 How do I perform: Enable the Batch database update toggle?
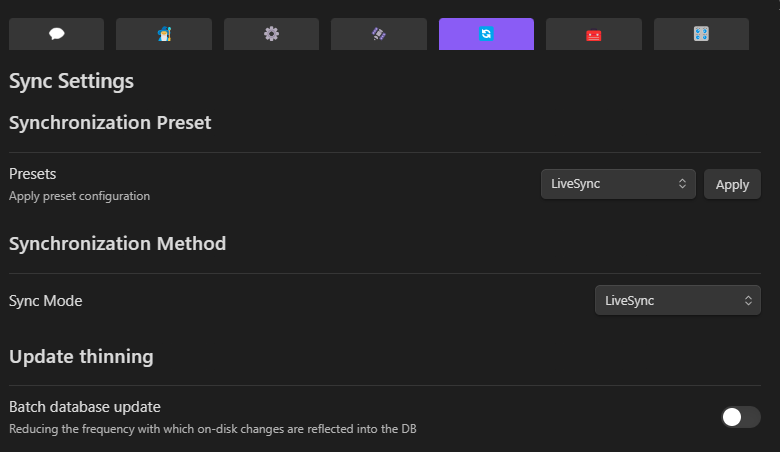click(740, 417)
